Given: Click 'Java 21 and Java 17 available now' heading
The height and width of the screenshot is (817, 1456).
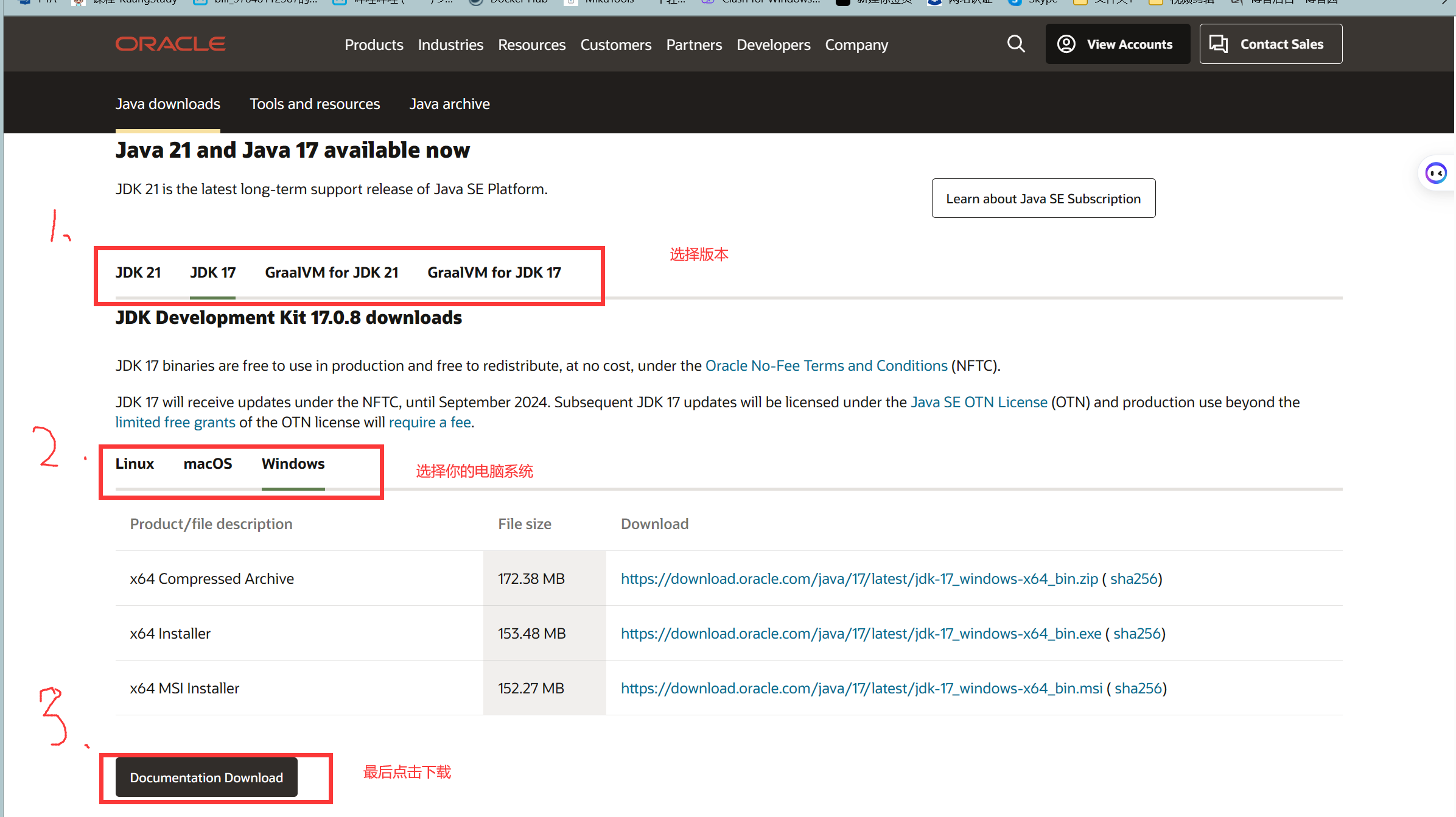Looking at the screenshot, I should 292,150.
